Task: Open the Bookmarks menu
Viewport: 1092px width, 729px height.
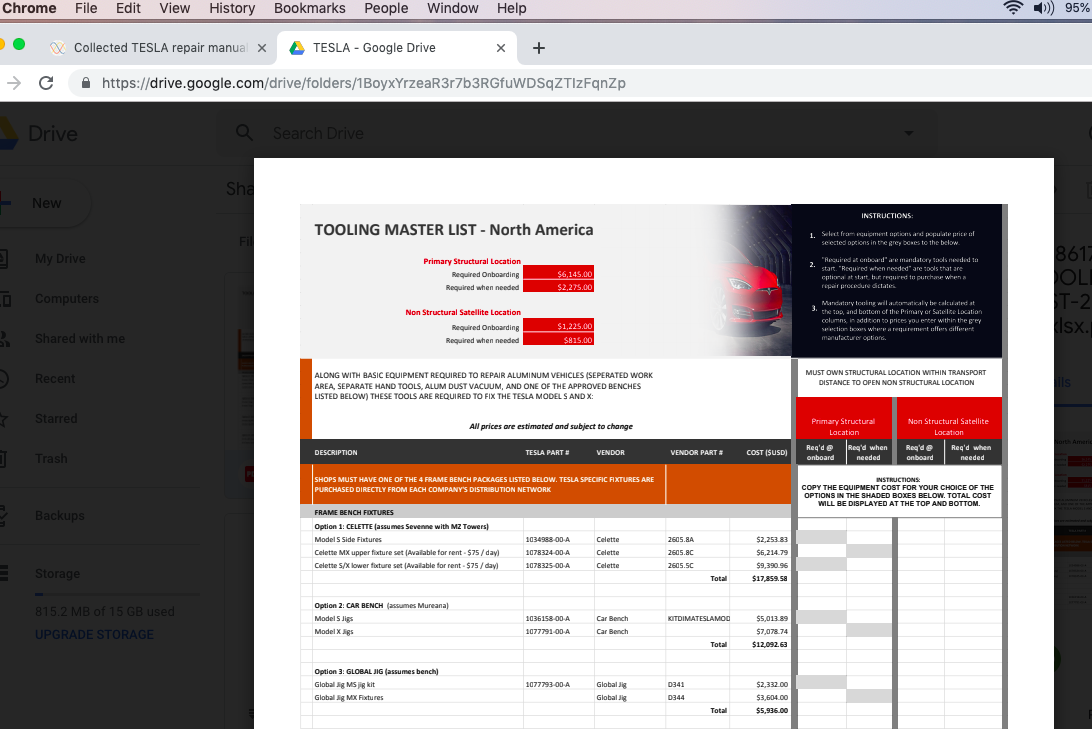Action: click(x=310, y=8)
